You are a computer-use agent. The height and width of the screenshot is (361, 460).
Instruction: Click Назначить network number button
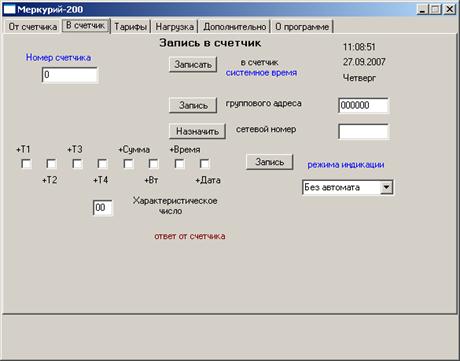click(197, 131)
